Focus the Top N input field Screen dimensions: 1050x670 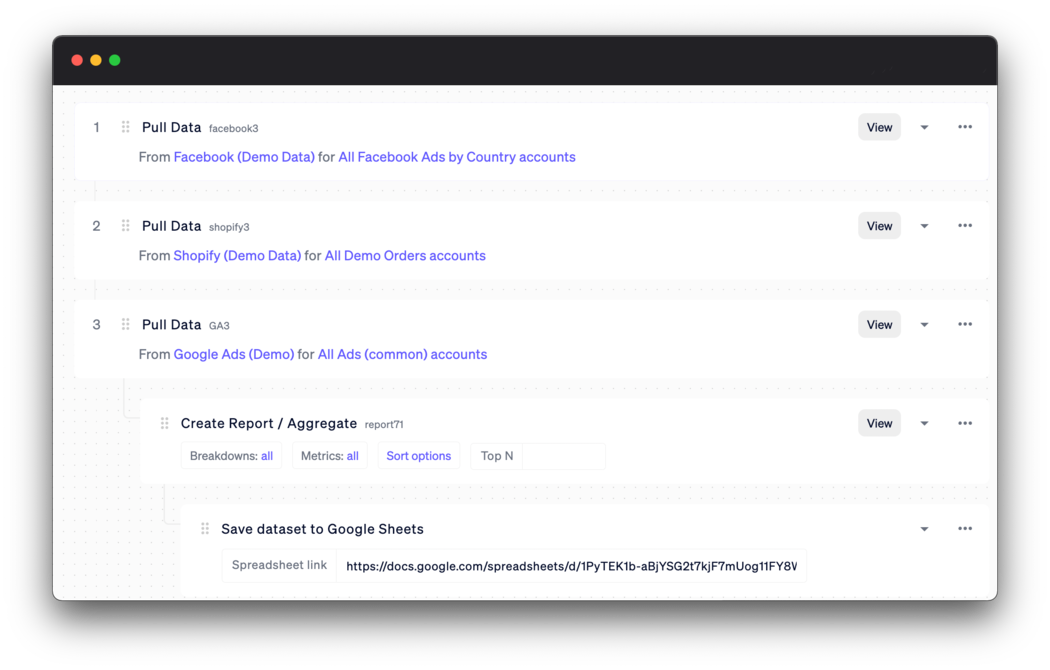pos(563,456)
